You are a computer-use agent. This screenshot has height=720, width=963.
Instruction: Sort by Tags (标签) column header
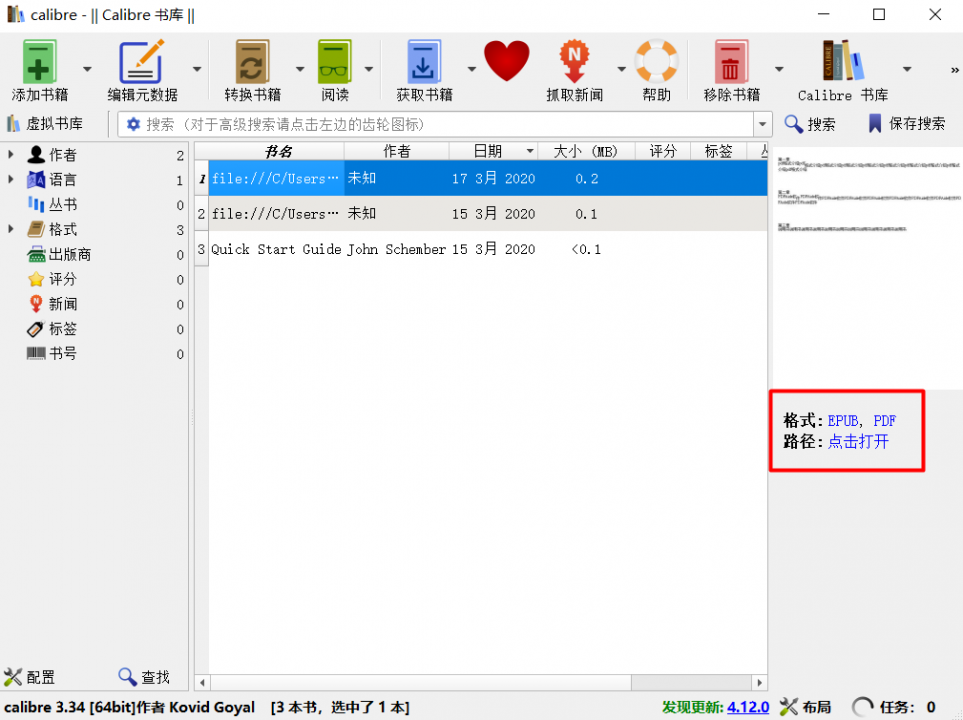click(719, 151)
